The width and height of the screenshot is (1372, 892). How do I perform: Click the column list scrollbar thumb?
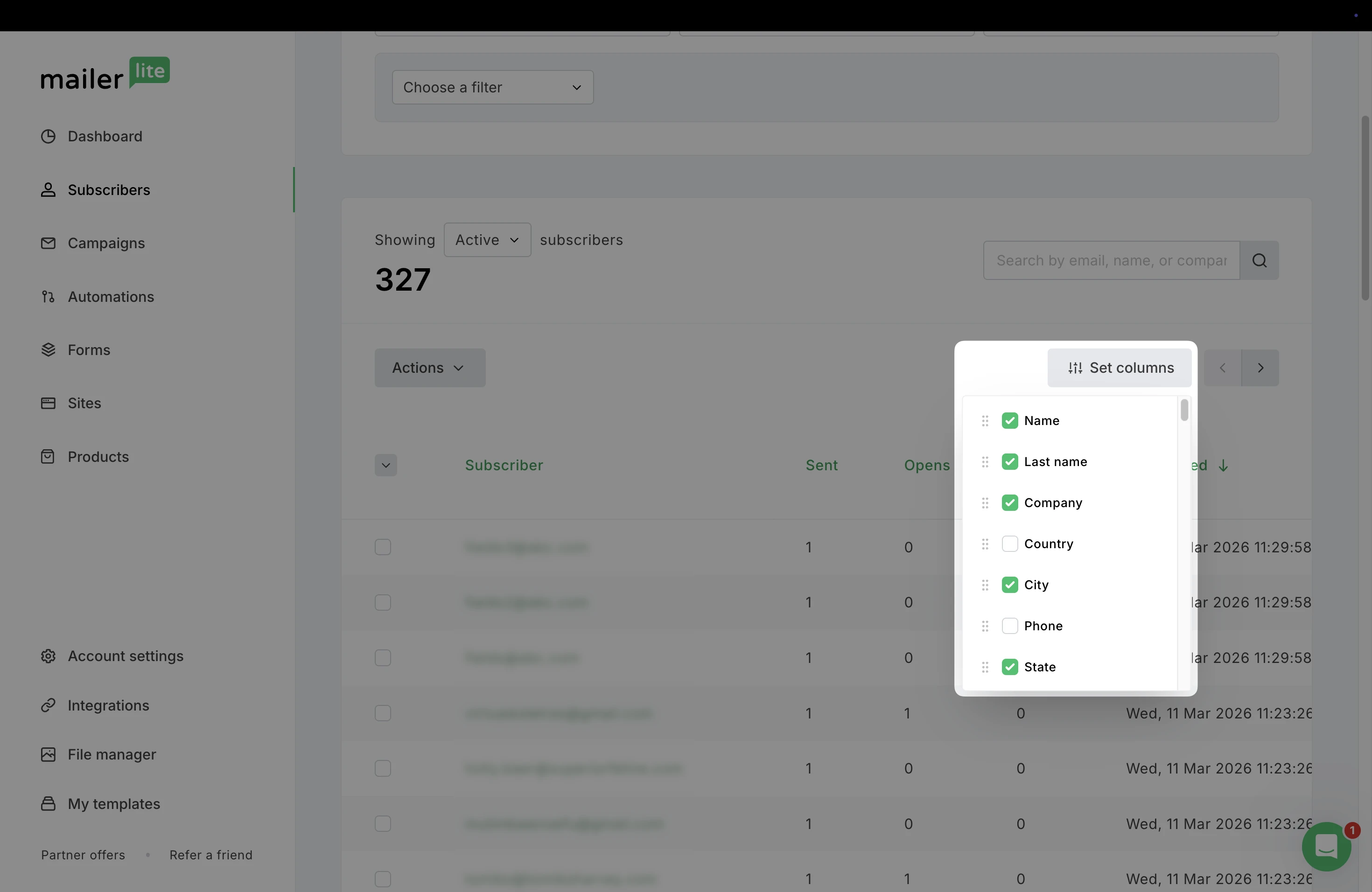coord(1184,410)
